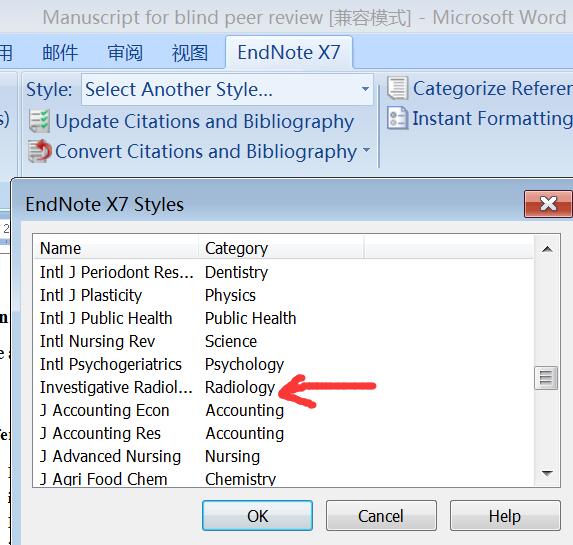Screen dimensions: 573x545
Task: Click the scroll down arrow of styles list
Action: [547, 473]
